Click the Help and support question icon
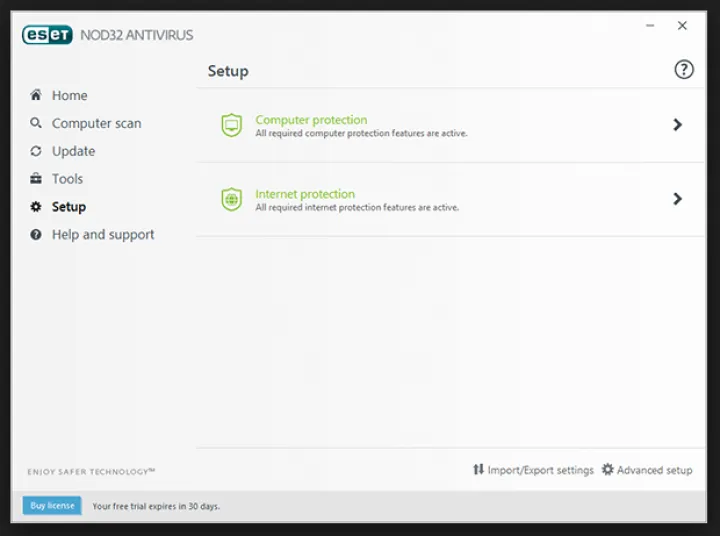Viewport: 720px width, 536px height. click(x=36, y=235)
